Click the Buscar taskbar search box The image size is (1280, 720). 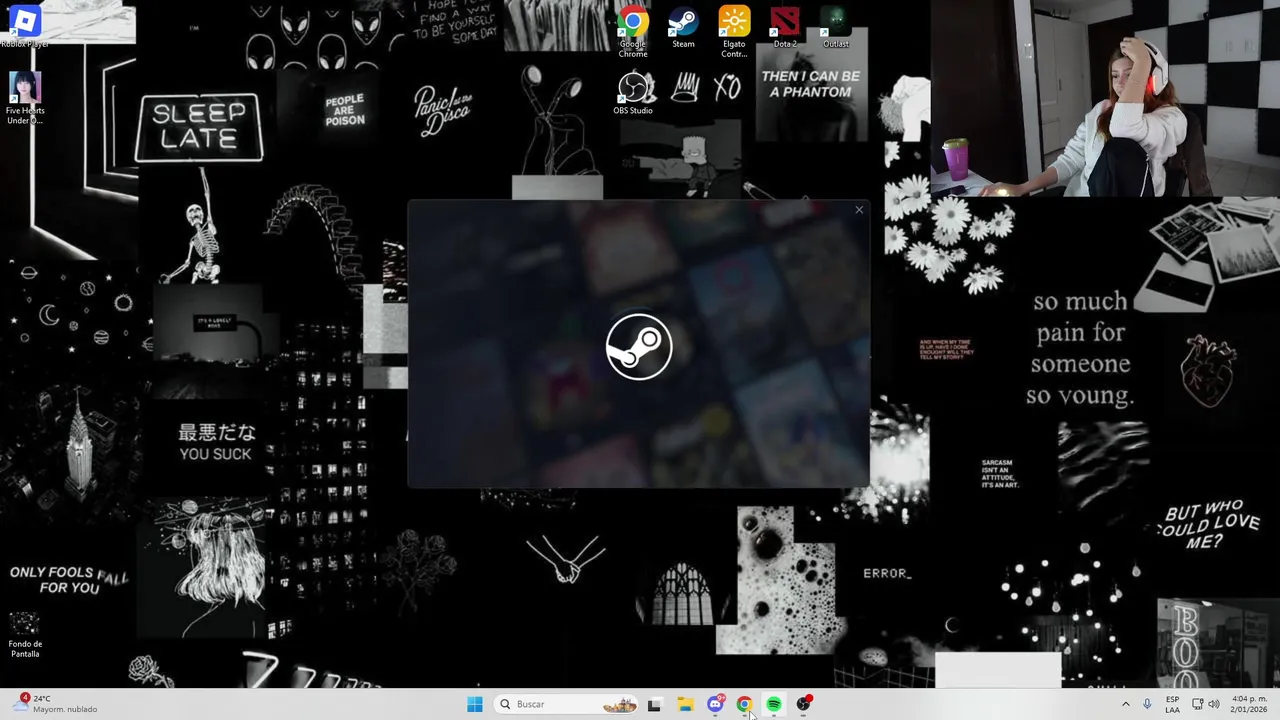[567, 704]
